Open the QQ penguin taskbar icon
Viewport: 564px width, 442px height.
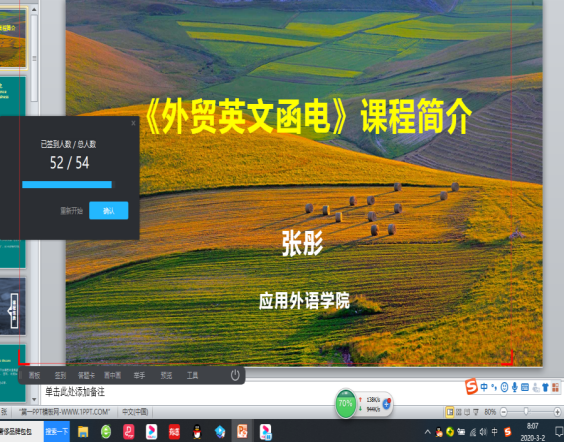click(197, 432)
